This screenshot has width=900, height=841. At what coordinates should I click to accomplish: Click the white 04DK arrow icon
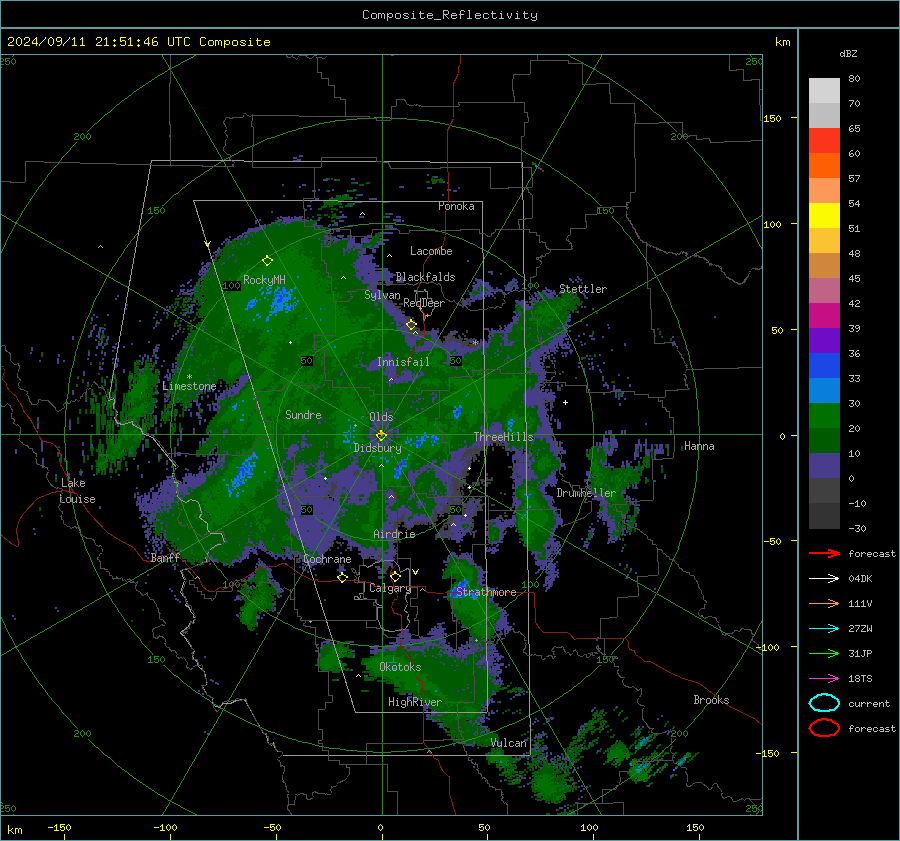click(824, 579)
